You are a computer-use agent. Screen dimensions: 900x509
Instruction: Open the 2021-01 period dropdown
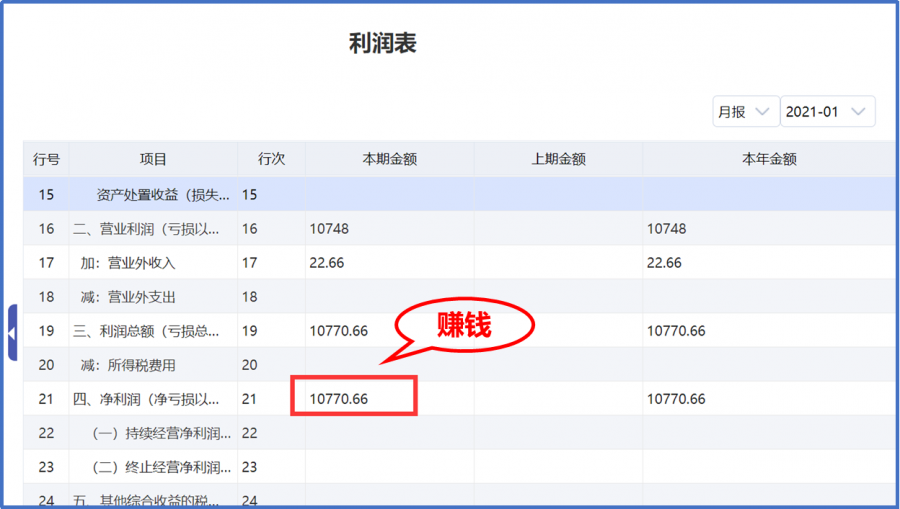coord(826,112)
